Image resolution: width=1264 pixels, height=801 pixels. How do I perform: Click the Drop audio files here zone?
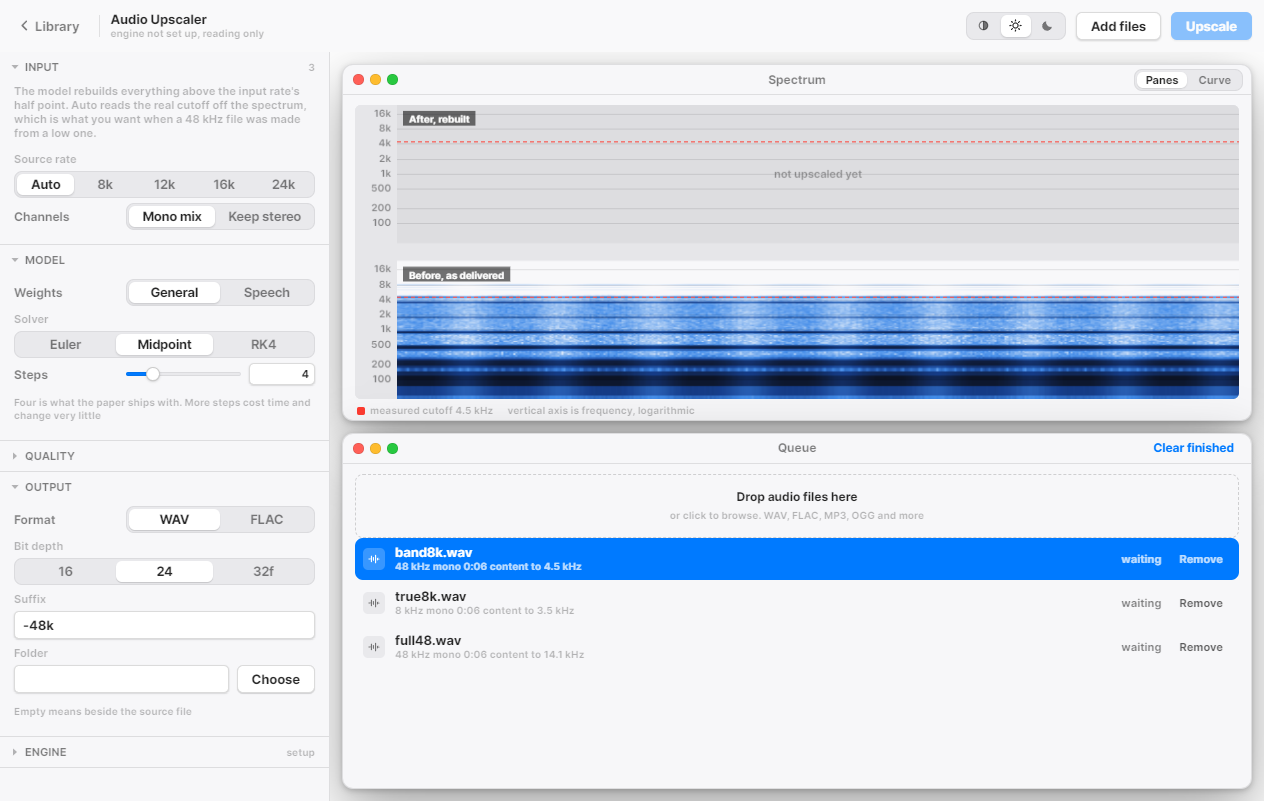point(797,505)
